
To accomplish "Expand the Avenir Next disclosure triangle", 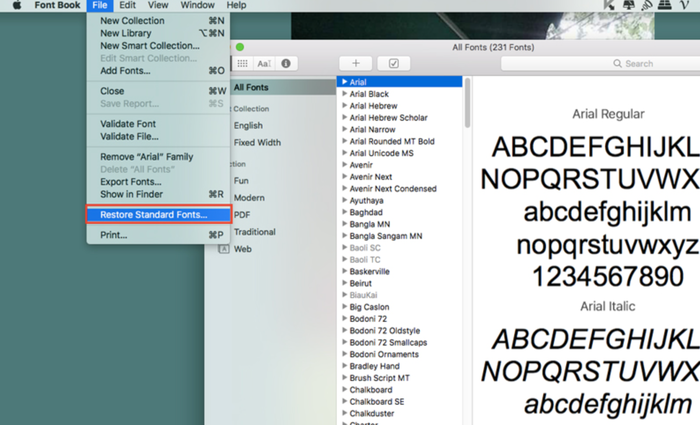I will (x=345, y=176).
